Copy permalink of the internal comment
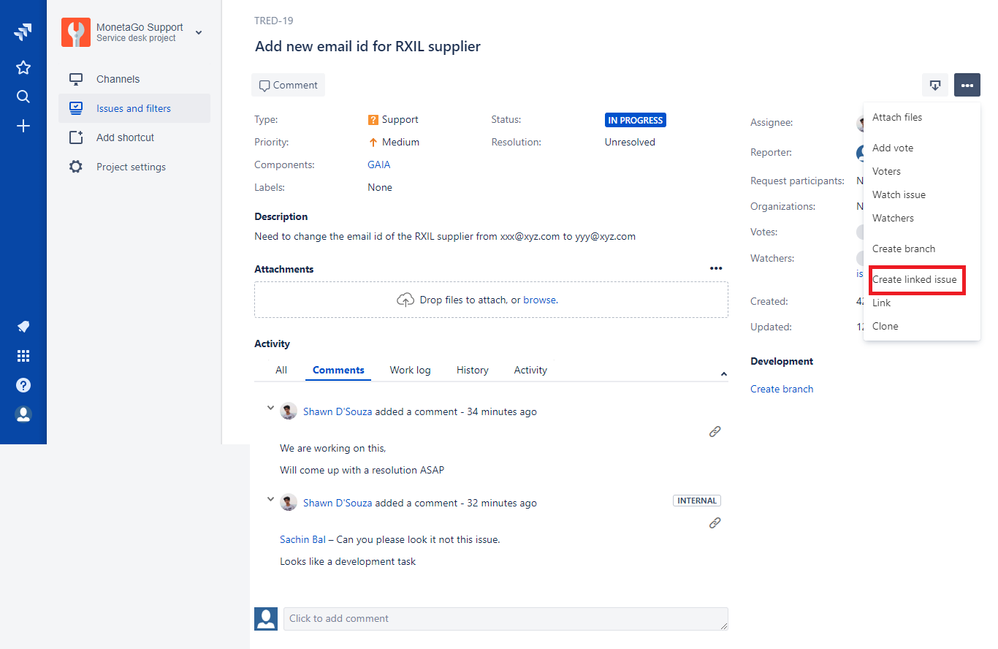The image size is (998, 649). click(715, 523)
